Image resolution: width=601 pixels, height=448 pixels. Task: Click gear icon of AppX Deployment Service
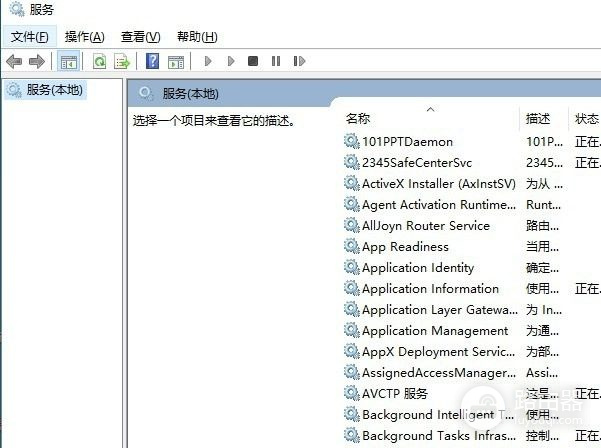(x=351, y=351)
